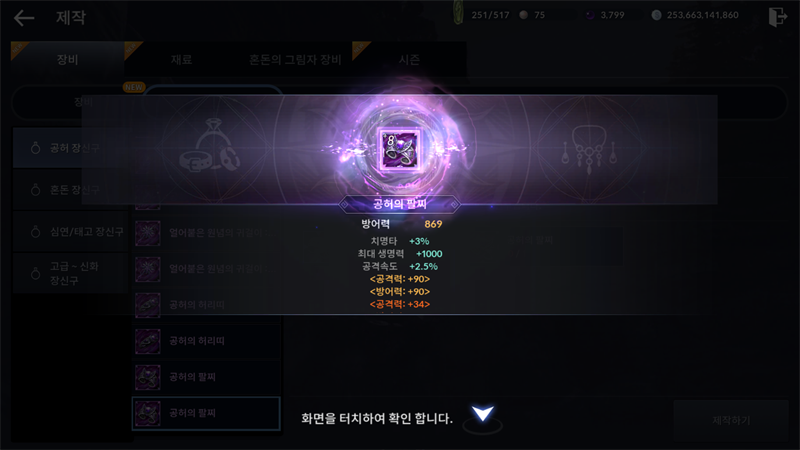Click the purple gem currency icon

[590, 15]
